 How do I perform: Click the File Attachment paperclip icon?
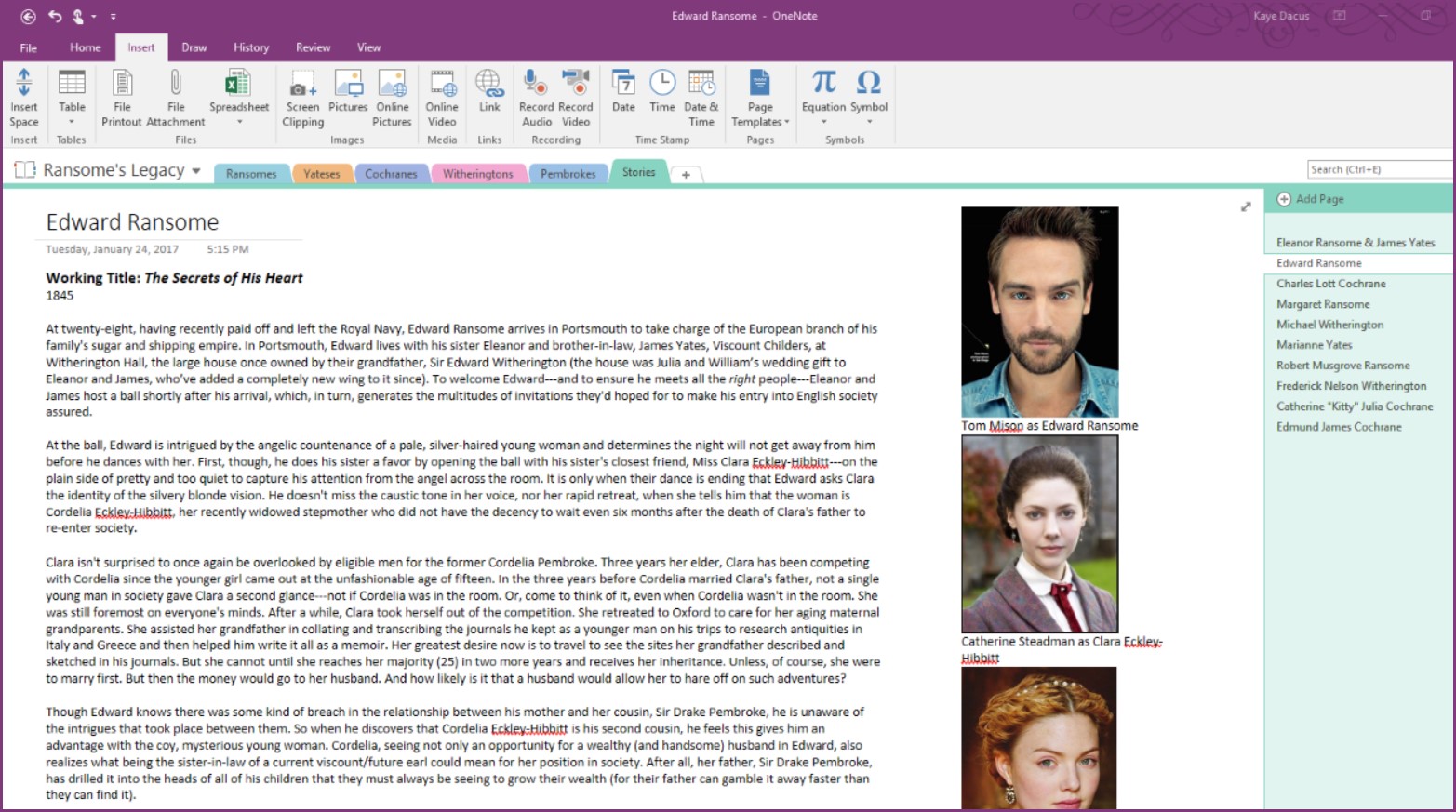tap(176, 84)
